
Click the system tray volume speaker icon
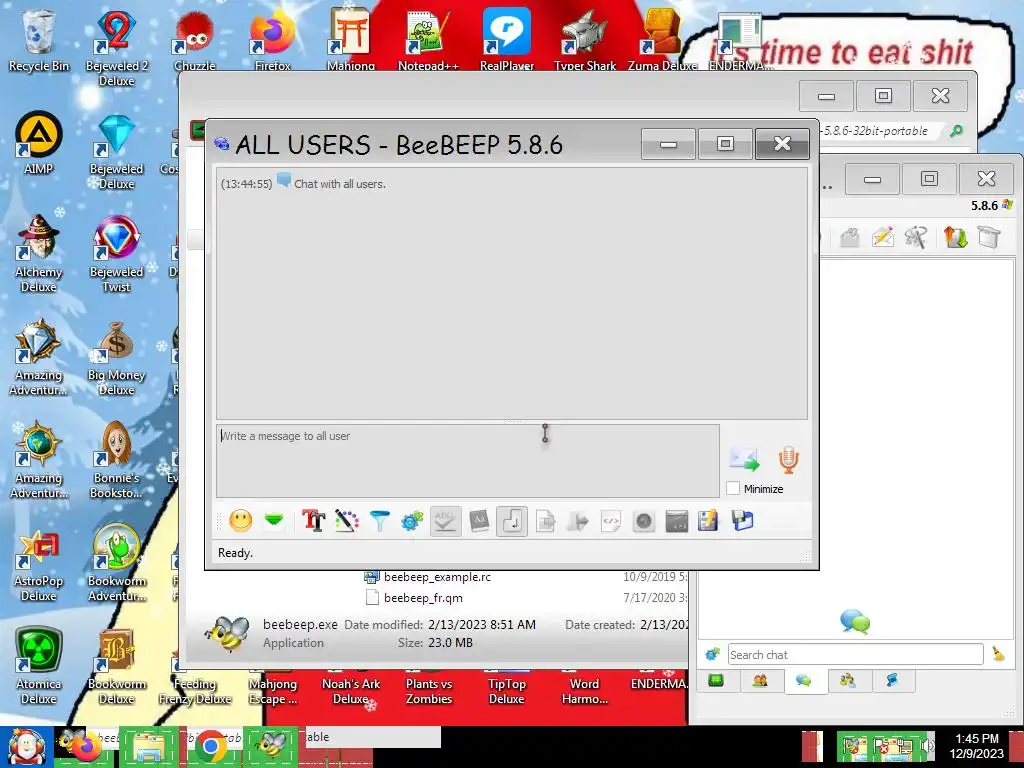pyautogui.click(x=928, y=746)
